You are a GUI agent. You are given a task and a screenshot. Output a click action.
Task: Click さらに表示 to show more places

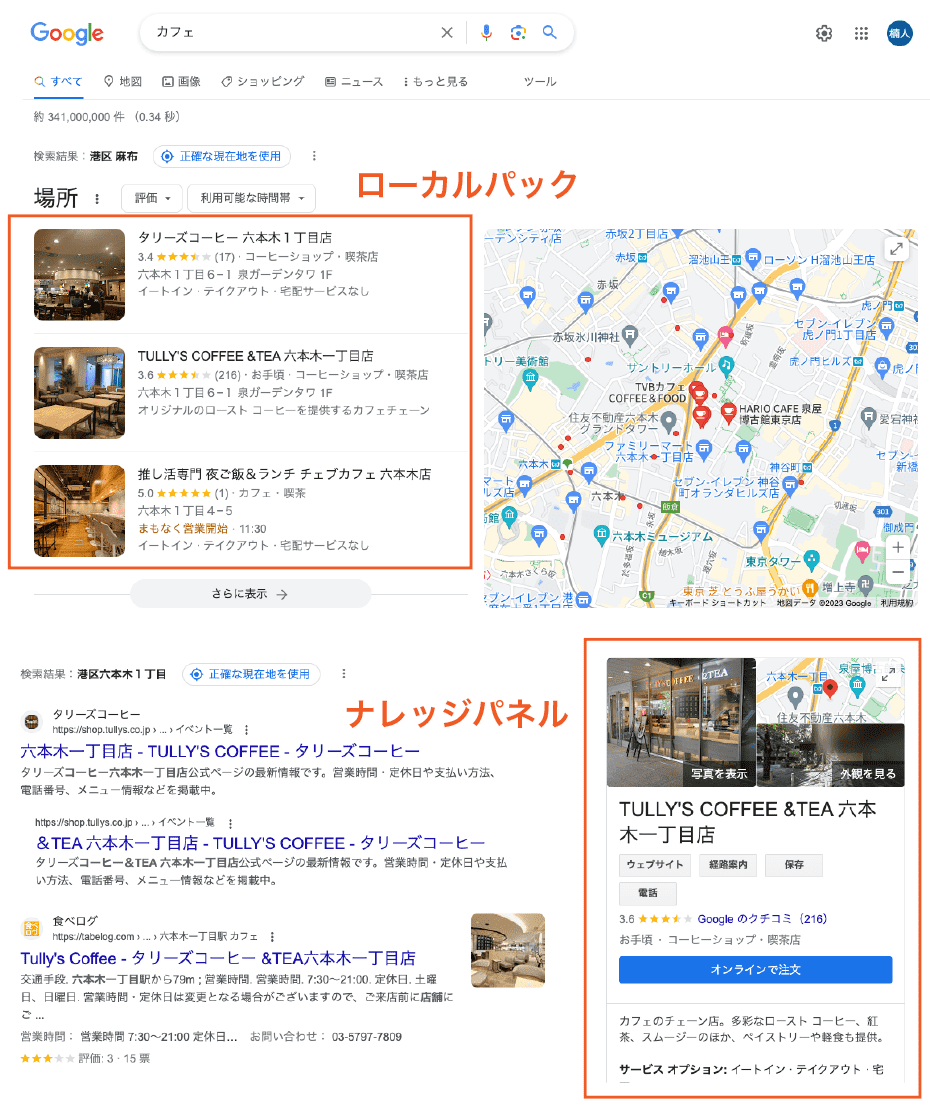pyautogui.click(x=250, y=594)
